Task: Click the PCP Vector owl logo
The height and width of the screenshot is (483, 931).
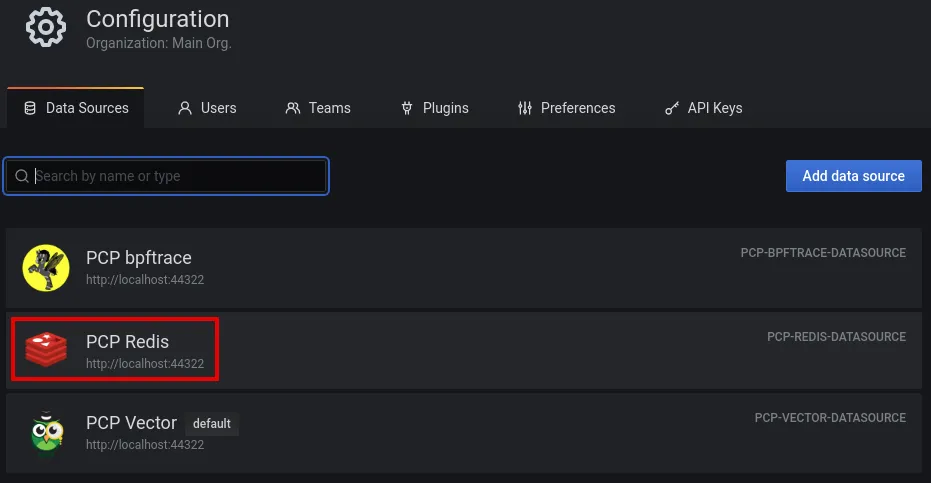Action: coord(46,431)
